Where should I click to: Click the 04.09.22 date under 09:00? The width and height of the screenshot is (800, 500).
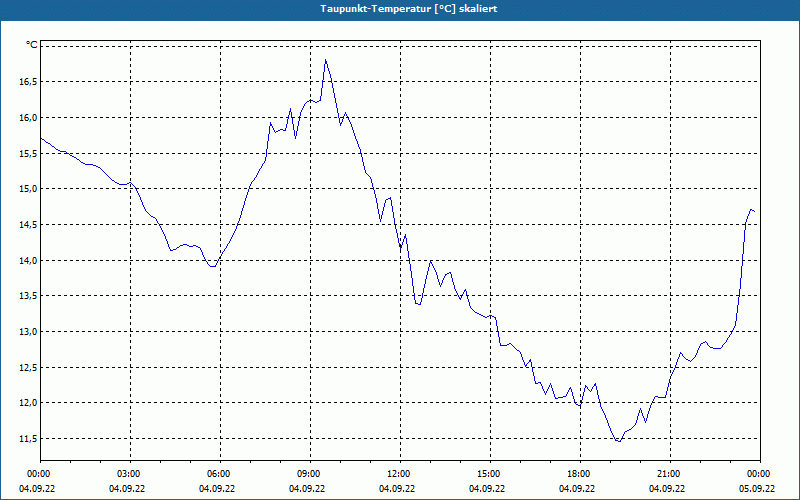pyautogui.click(x=307, y=489)
